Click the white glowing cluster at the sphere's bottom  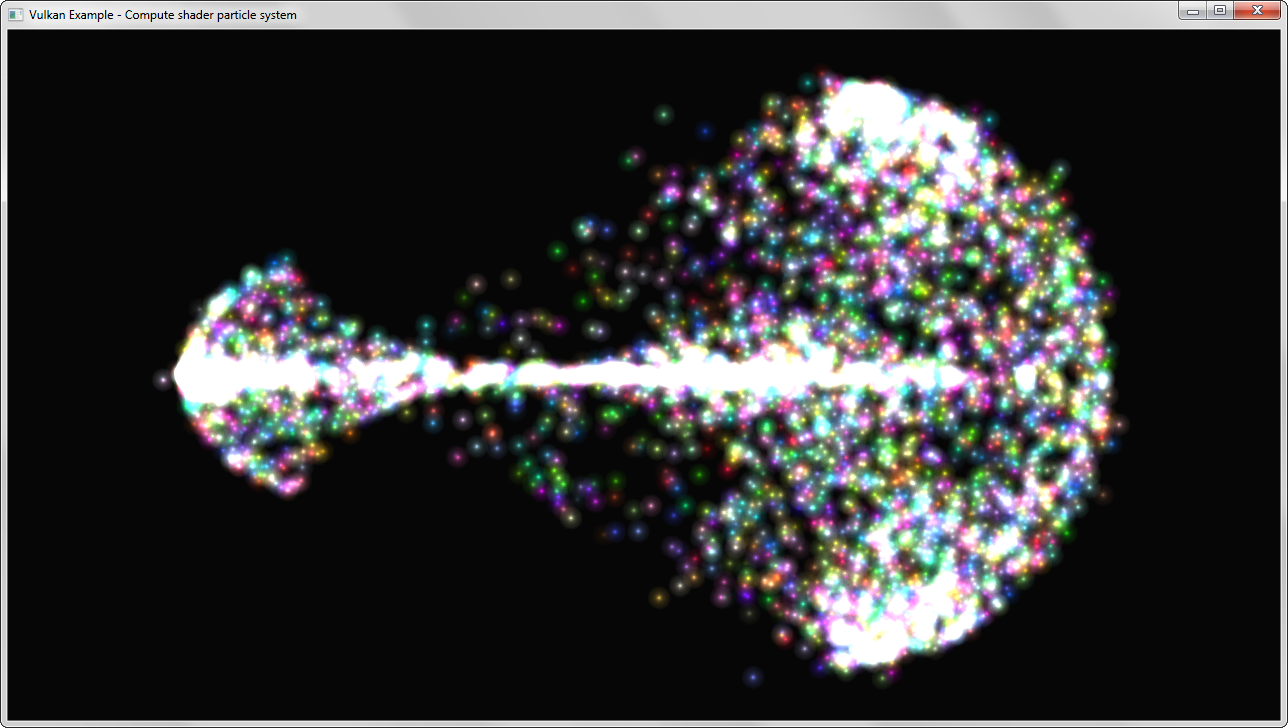click(x=880, y=625)
